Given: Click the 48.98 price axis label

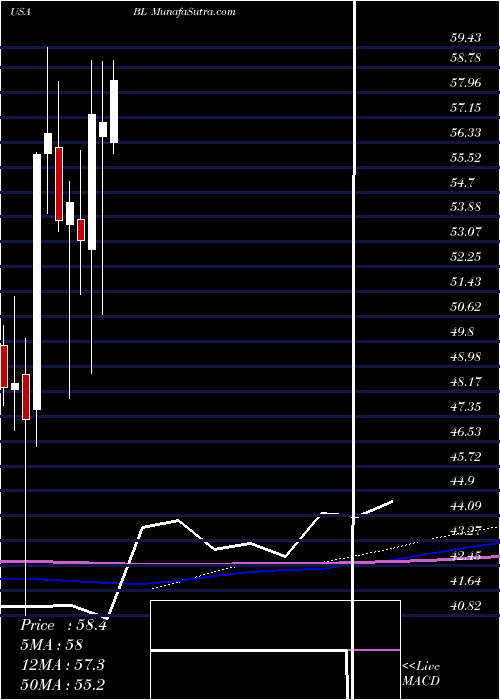Looking at the screenshot, I should click(466, 357).
